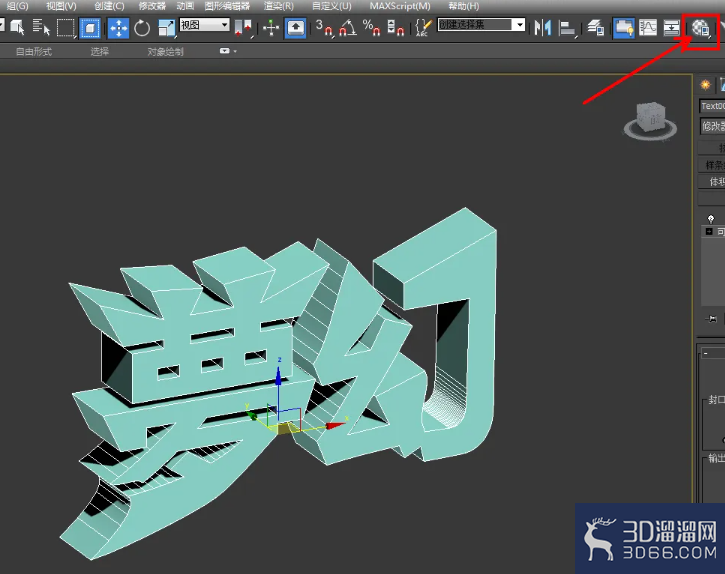Open the 组(G) menu
This screenshot has height=574, width=725.
[x=17, y=6]
